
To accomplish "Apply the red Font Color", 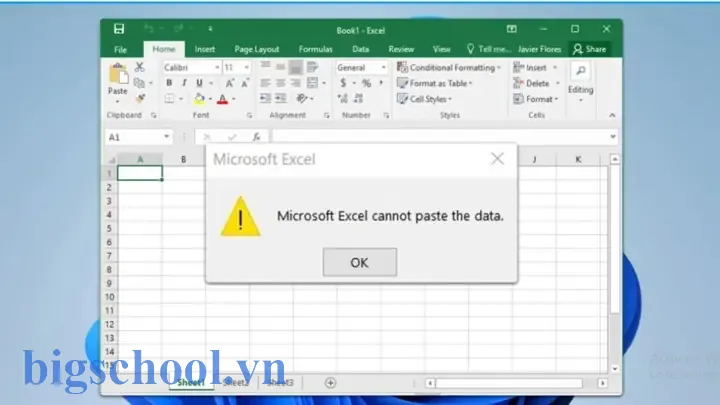I will 223,99.
